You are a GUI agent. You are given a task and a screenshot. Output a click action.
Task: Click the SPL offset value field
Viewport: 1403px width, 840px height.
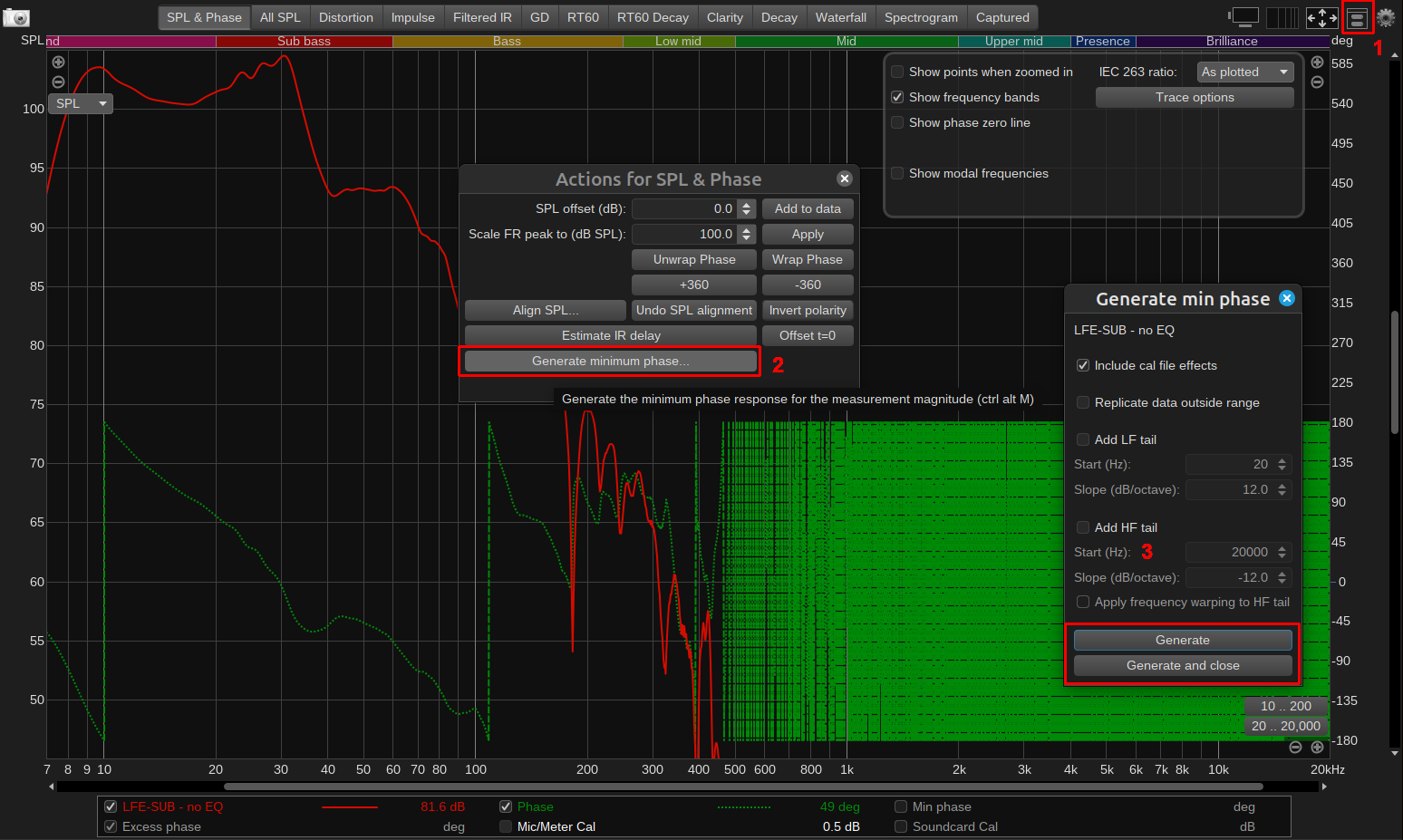point(684,208)
